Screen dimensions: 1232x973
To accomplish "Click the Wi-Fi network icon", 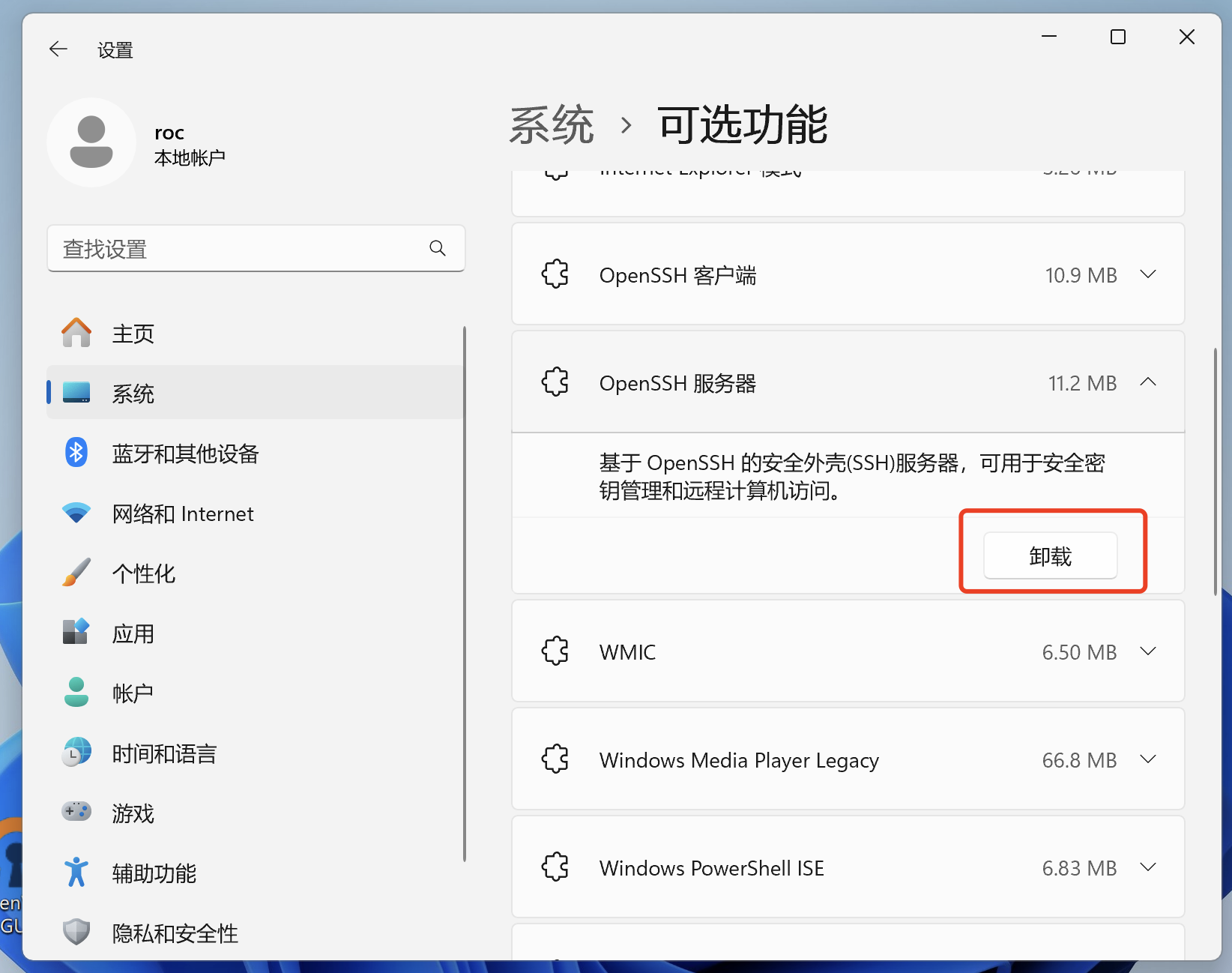I will pos(76,513).
